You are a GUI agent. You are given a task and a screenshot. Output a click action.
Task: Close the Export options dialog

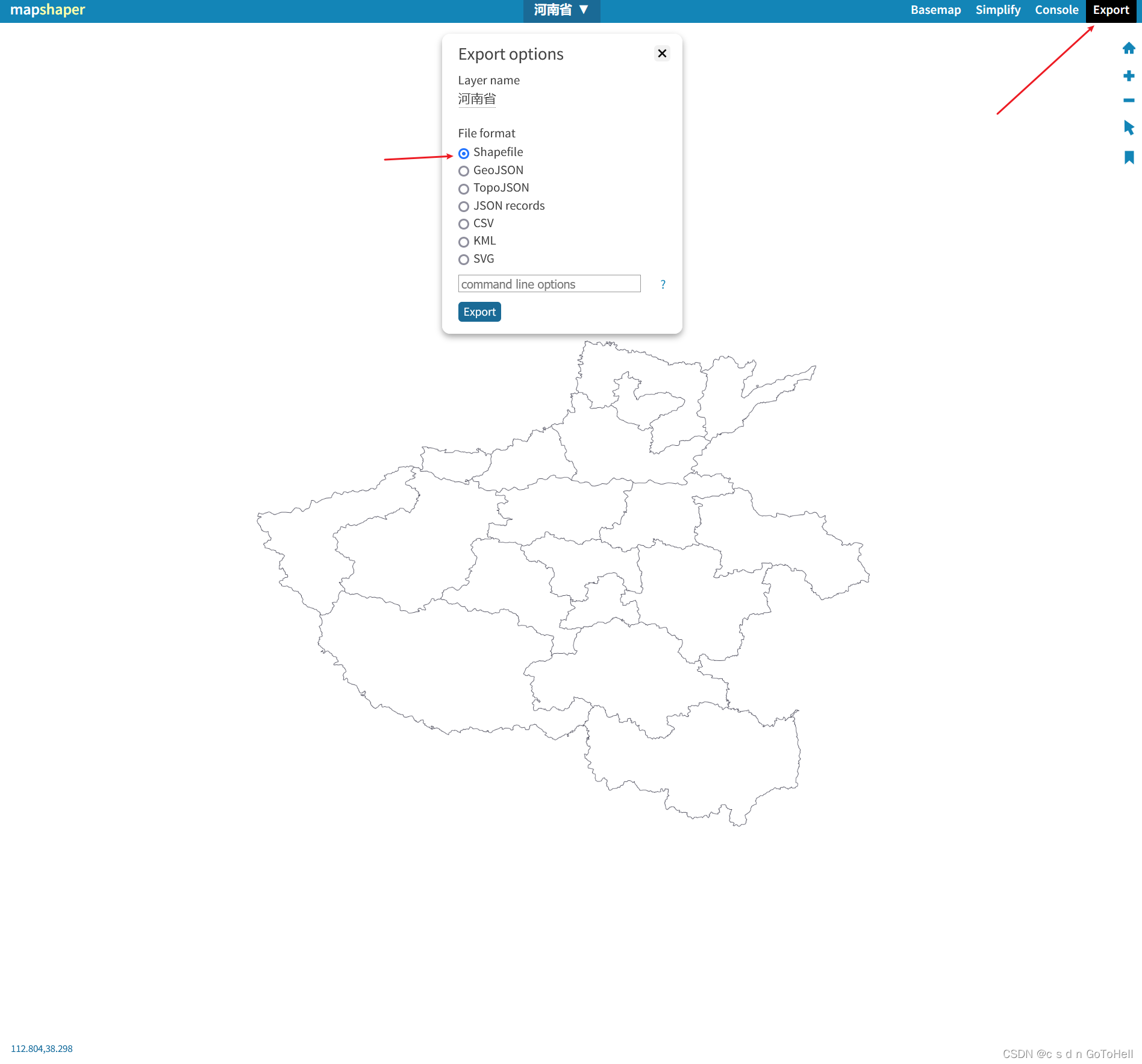coord(661,54)
